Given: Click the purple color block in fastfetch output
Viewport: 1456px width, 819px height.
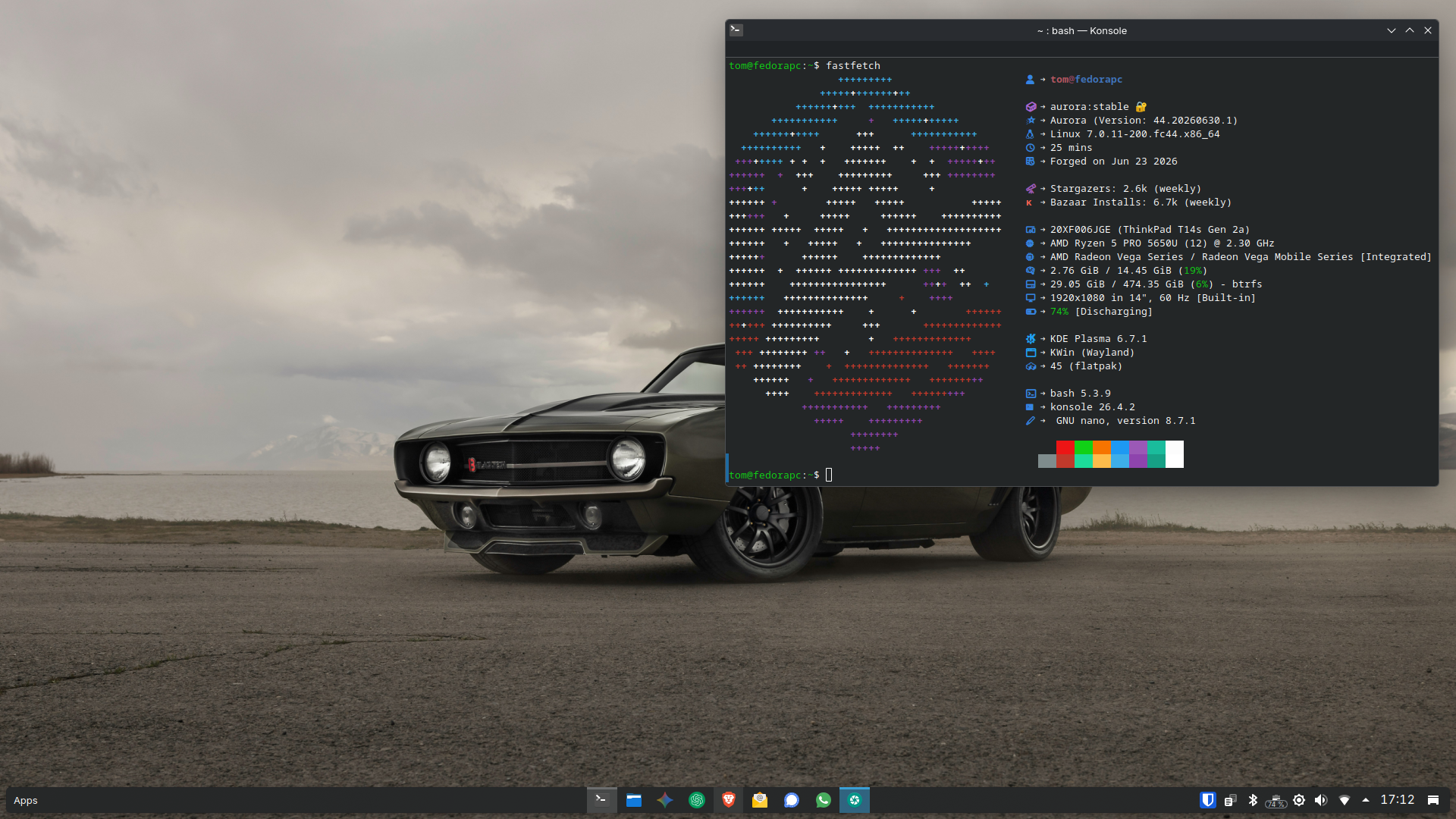Looking at the screenshot, I should 1138,447.
